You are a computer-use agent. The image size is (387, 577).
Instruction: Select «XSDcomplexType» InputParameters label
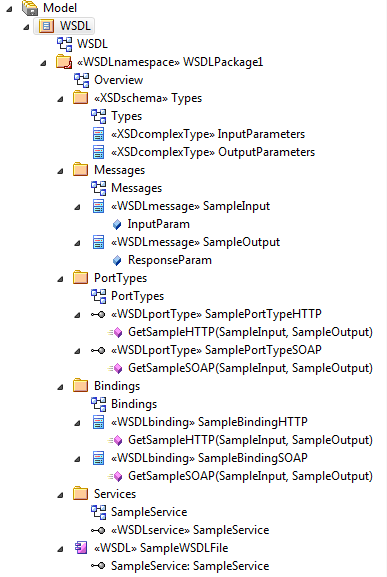tap(208, 134)
